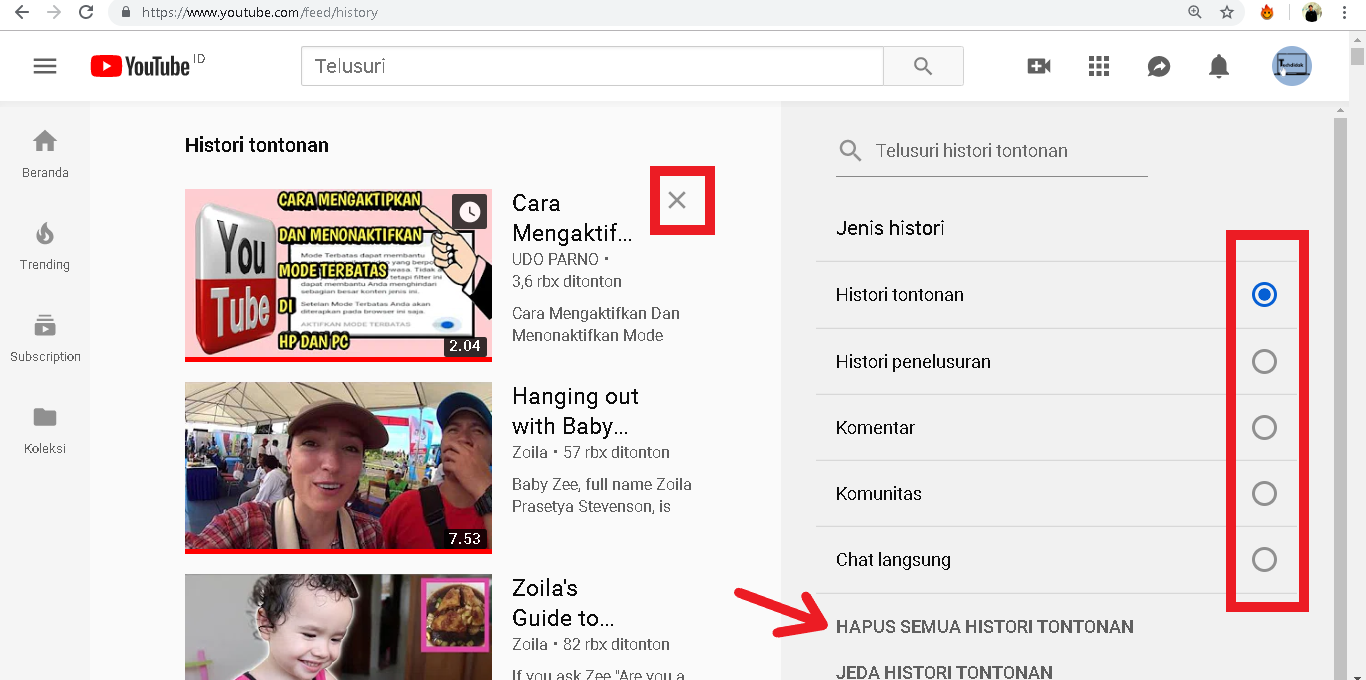1366x680 pixels.
Task: Click the Jenis histori label
Action: (890, 228)
